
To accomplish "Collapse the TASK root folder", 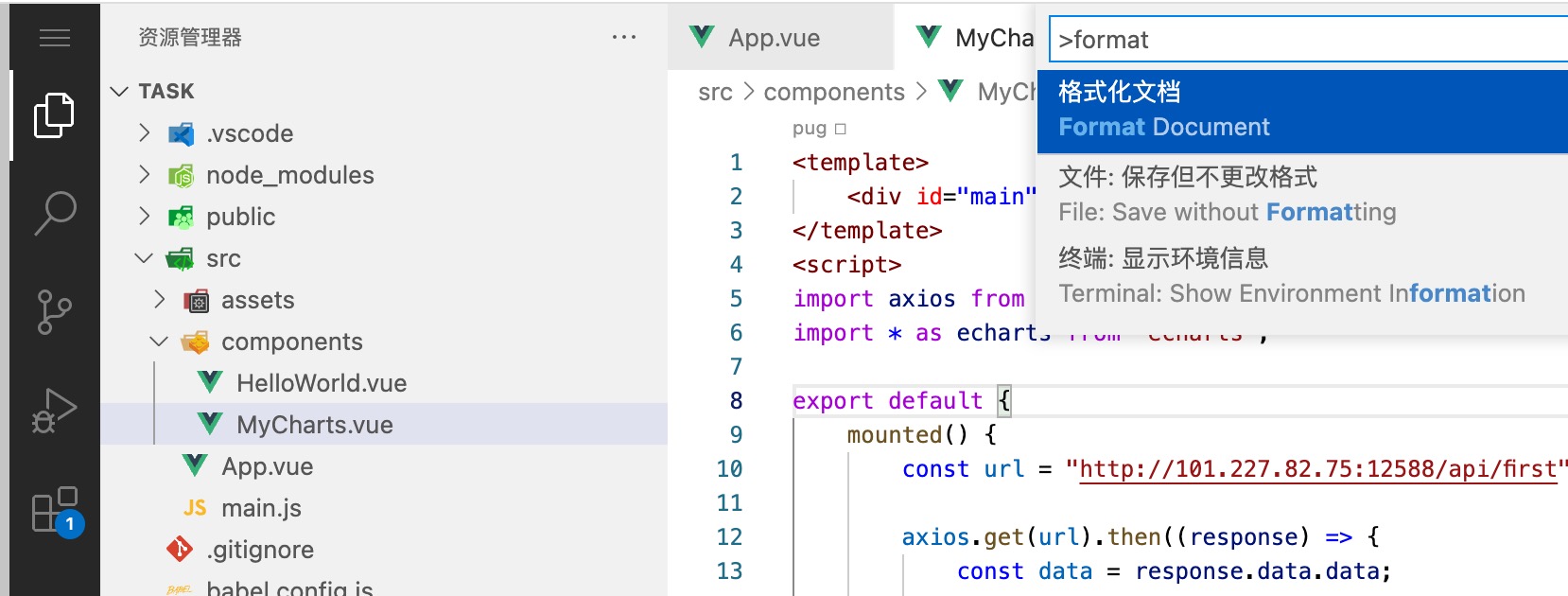I will pos(119,92).
